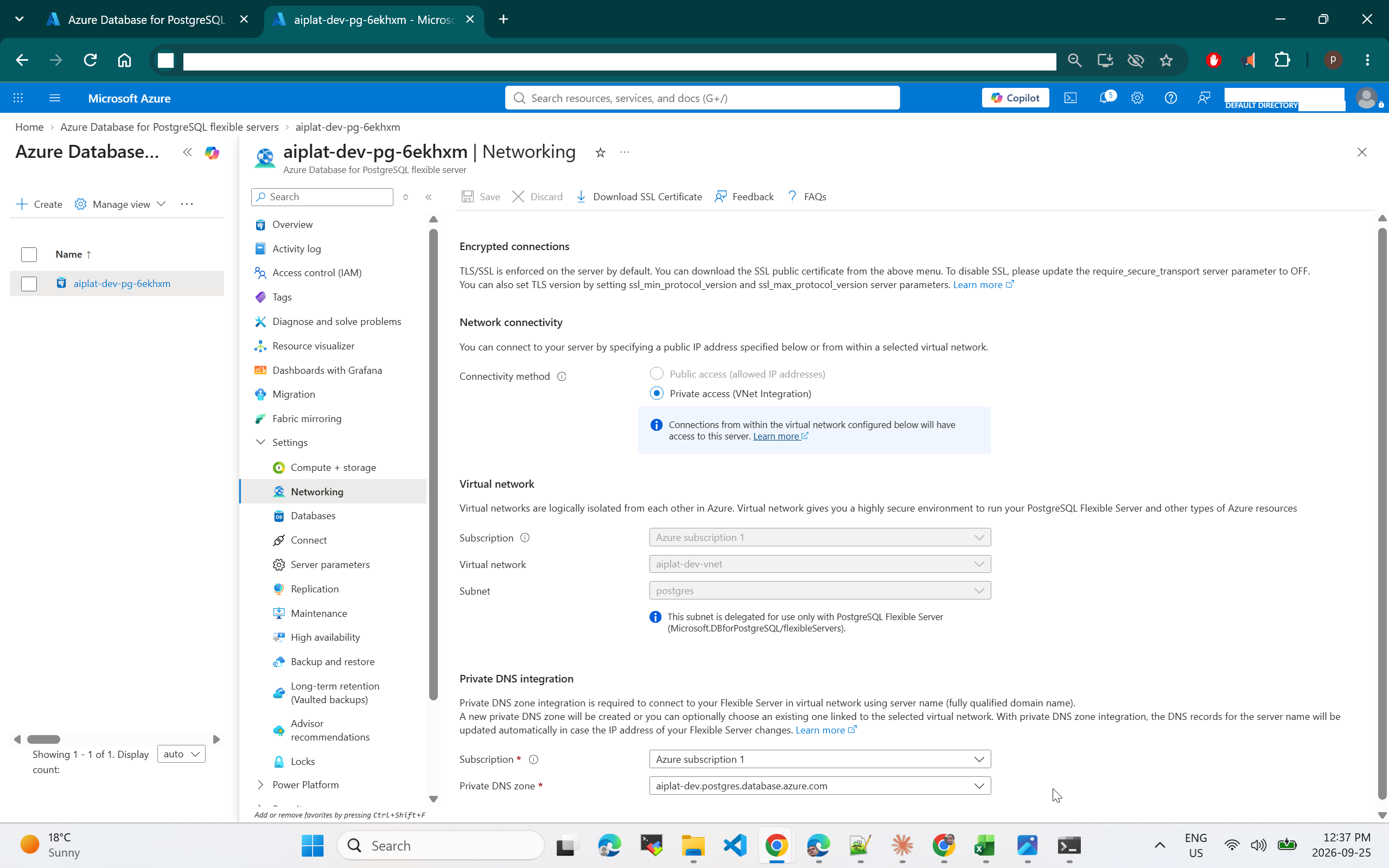Open the Private DNS zone dropdown
Viewport: 1389px width, 868px height.
tap(820, 786)
